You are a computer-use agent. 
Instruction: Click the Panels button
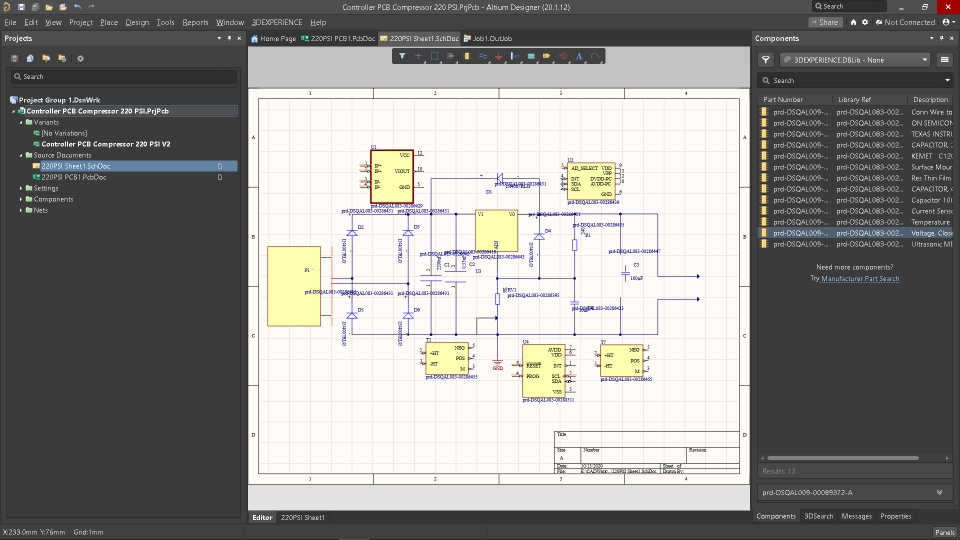945,532
